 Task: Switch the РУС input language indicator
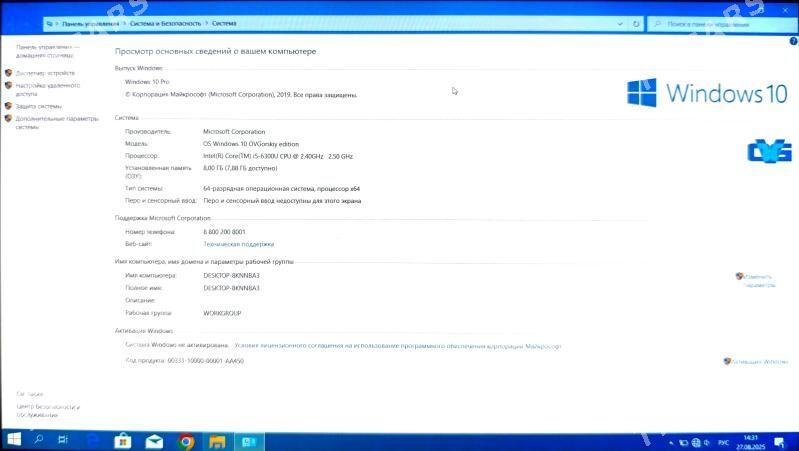(x=724, y=443)
